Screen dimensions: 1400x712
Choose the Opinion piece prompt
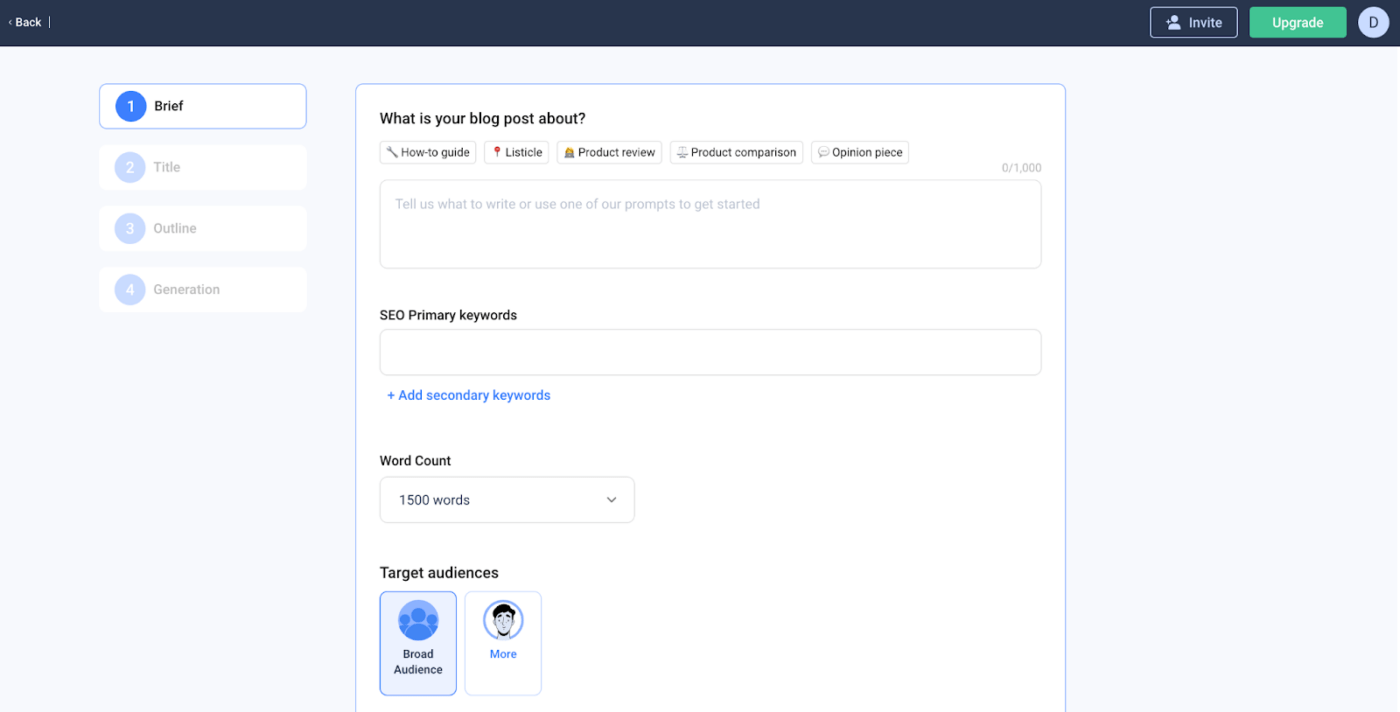tap(860, 152)
